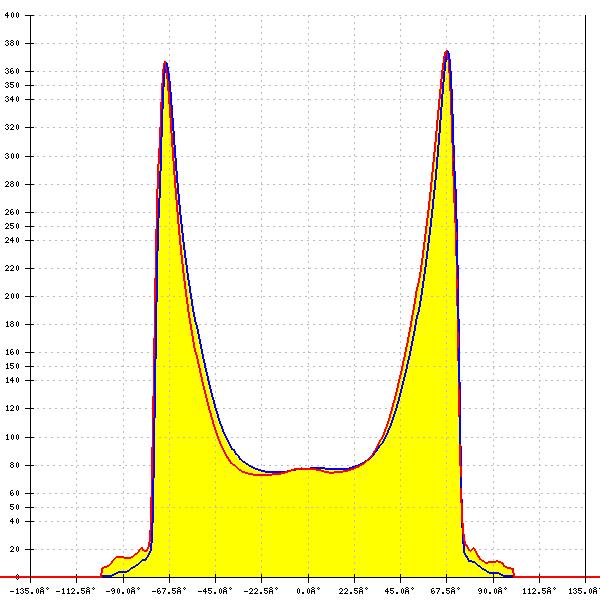This screenshot has width=600, height=600.
Task: Click the exact 20 vertical axis label
Action: click(x=15, y=549)
